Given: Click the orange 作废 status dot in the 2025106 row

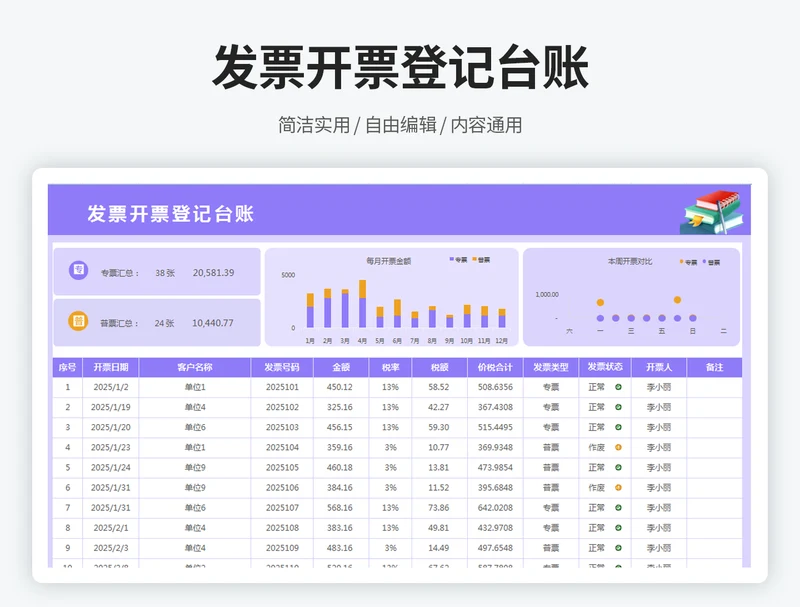Looking at the screenshot, I should pos(618,488).
